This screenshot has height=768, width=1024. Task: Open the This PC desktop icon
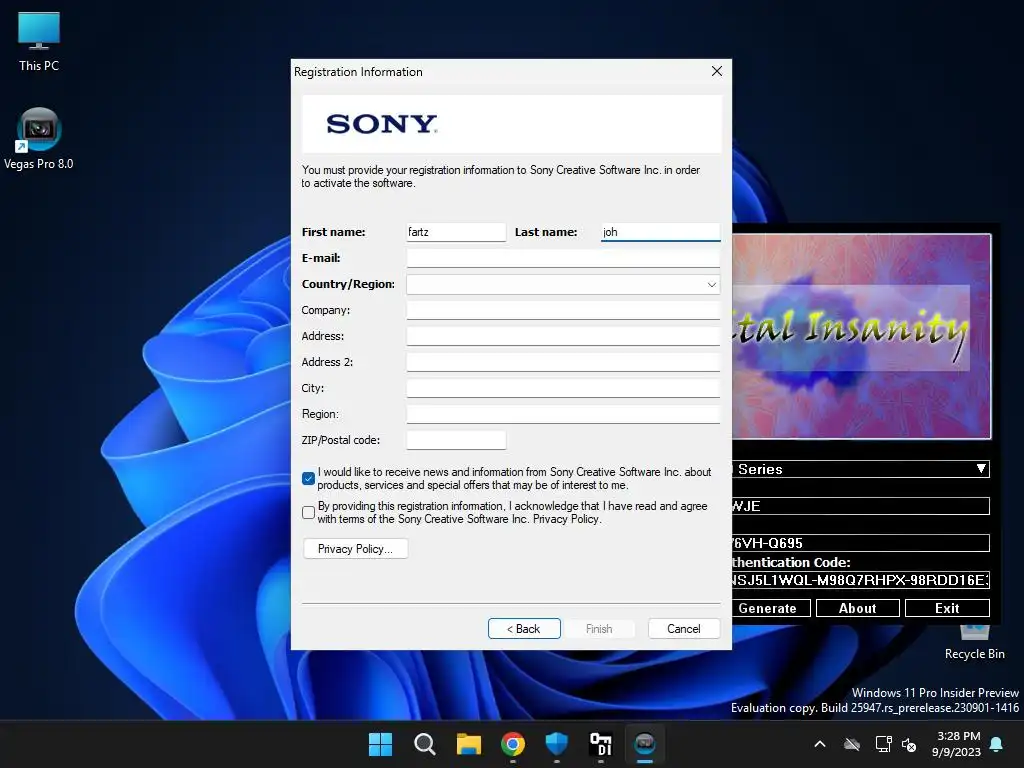39,42
